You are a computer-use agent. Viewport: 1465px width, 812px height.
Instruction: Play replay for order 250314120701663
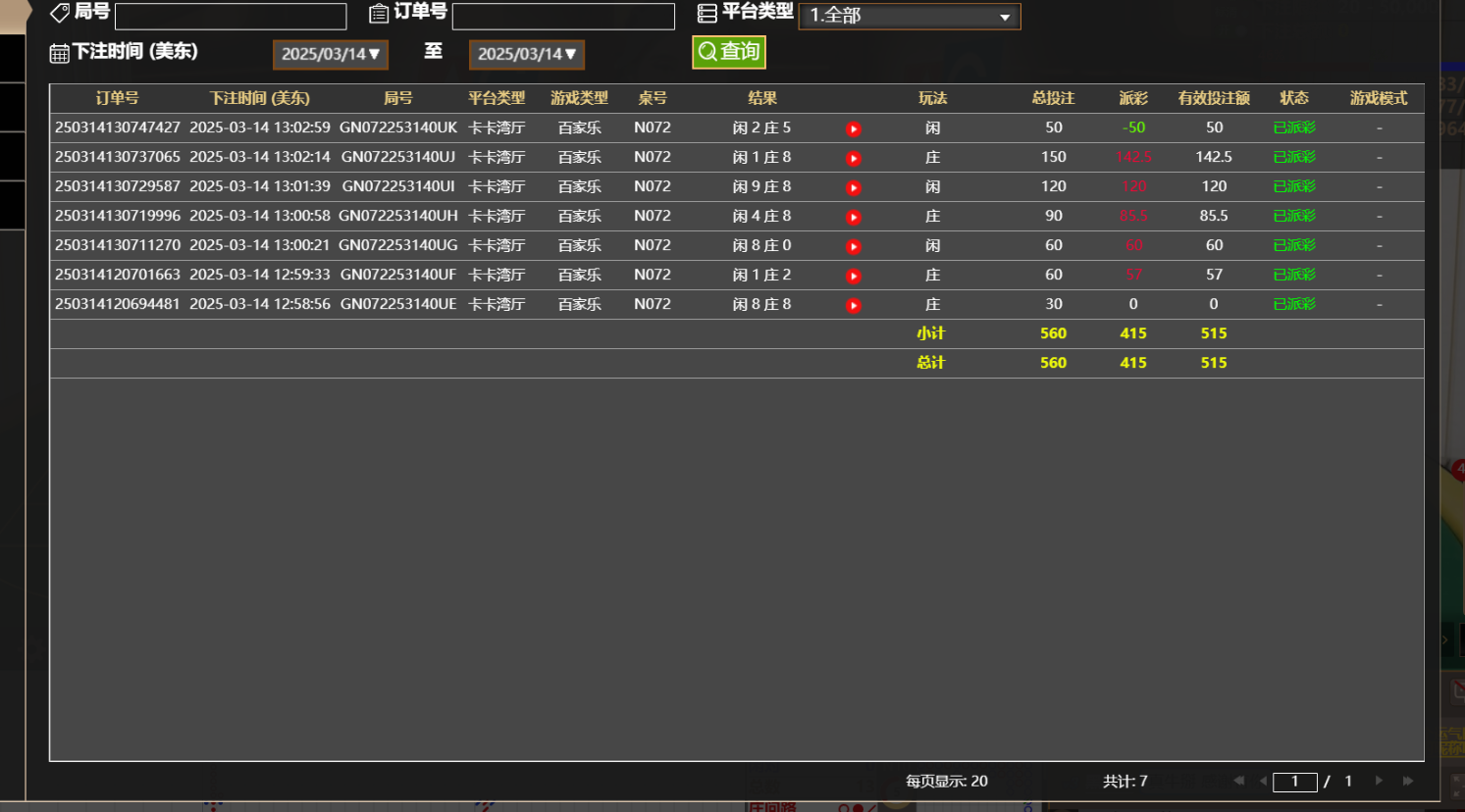(x=854, y=276)
